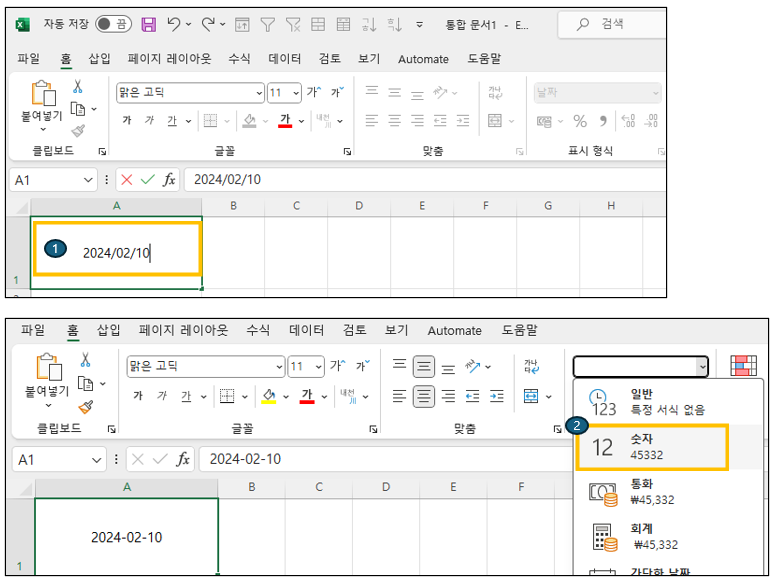775x581 pixels.
Task: Click the Decrease indent icon in the bottom window
Action: [x=472, y=396]
